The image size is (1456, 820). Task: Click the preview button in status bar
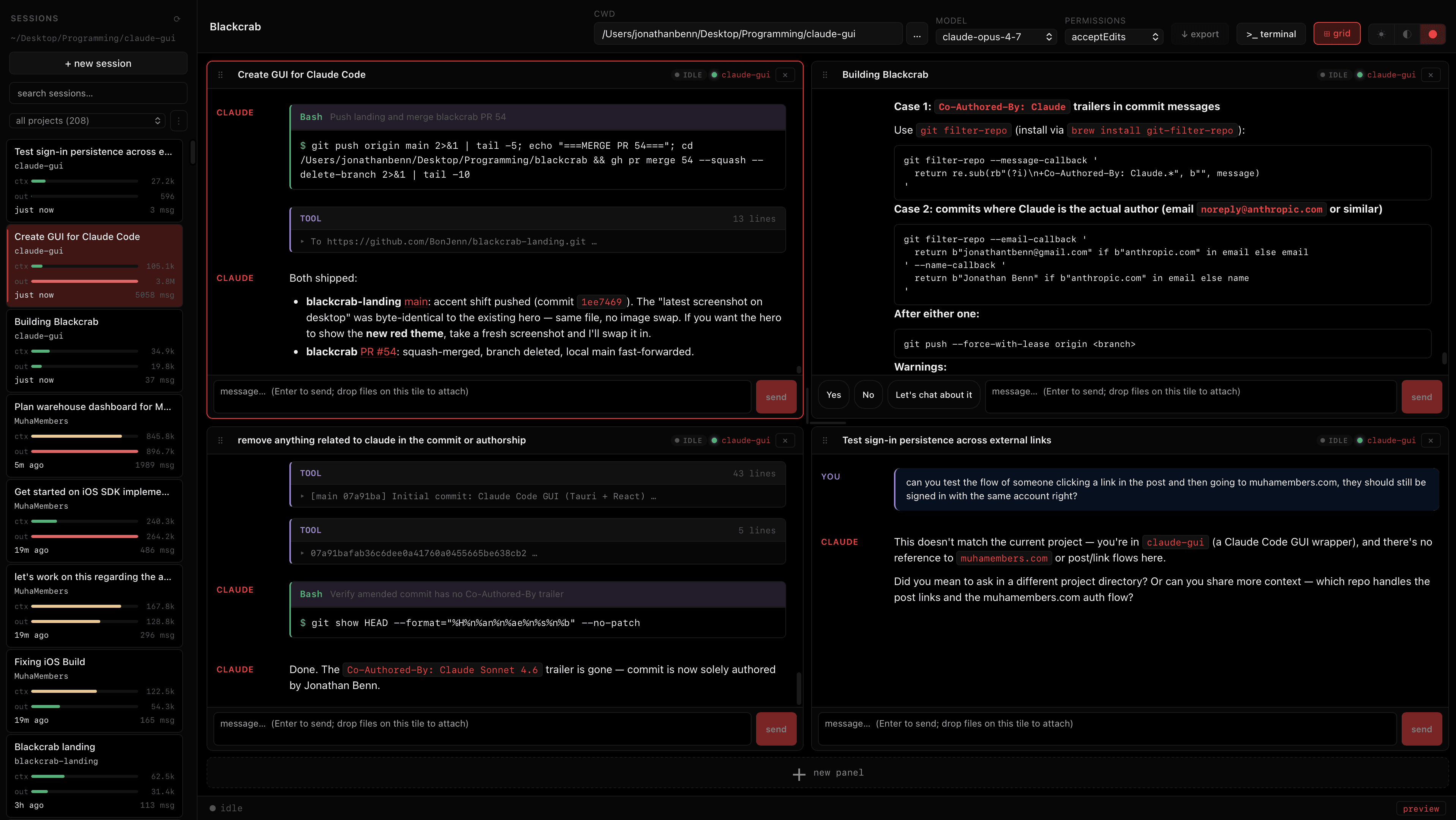pyautogui.click(x=1420, y=809)
